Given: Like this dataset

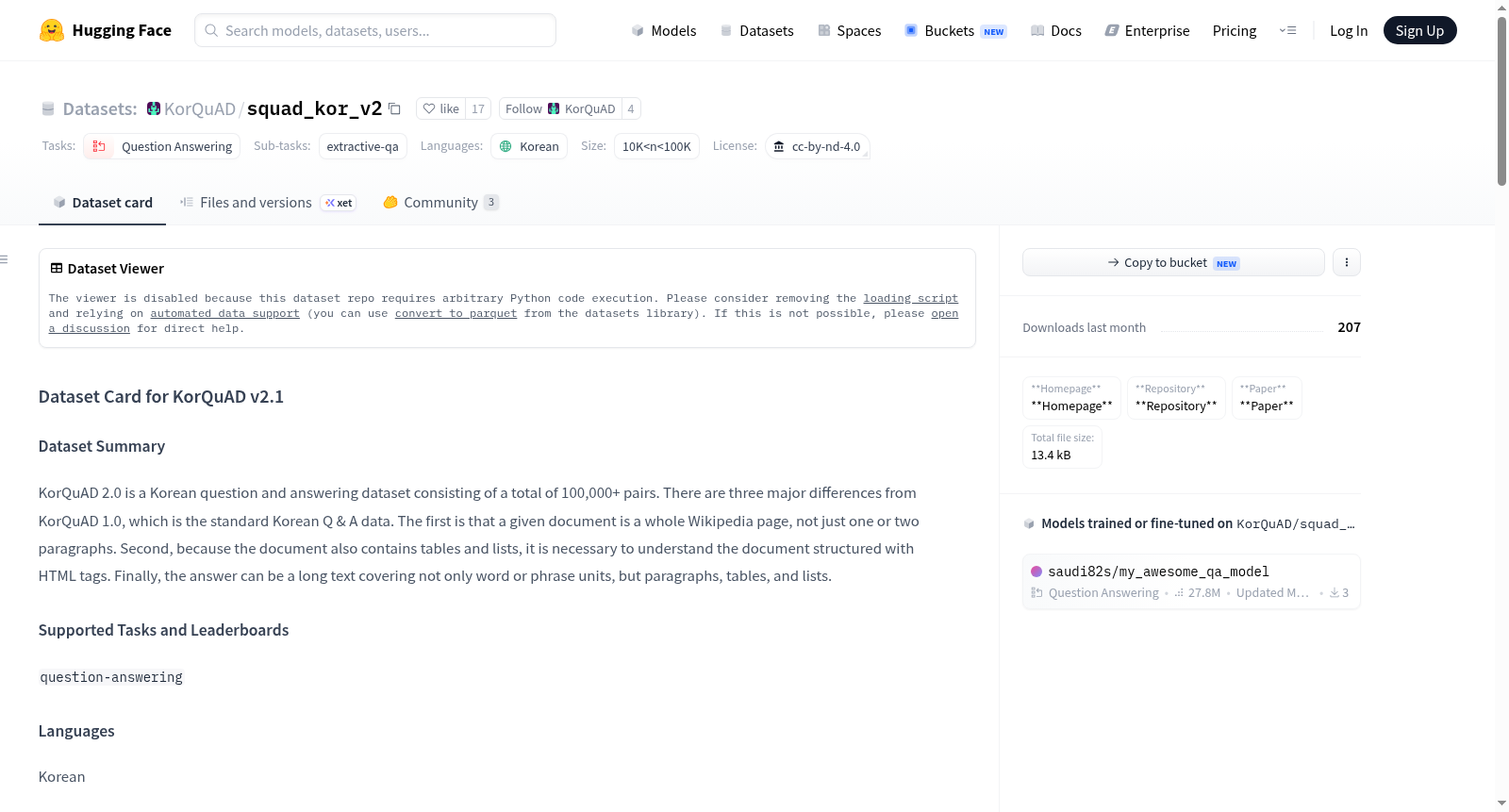Looking at the screenshot, I should click(x=441, y=108).
